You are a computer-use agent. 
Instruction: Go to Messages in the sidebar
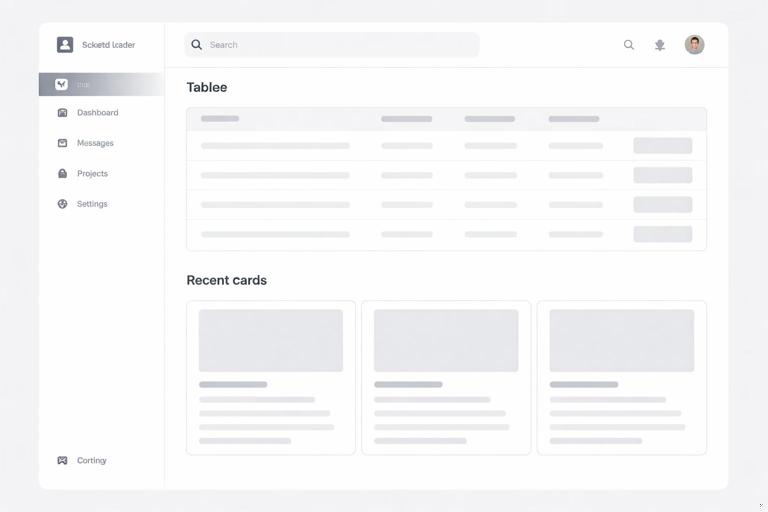[x=95, y=143]
